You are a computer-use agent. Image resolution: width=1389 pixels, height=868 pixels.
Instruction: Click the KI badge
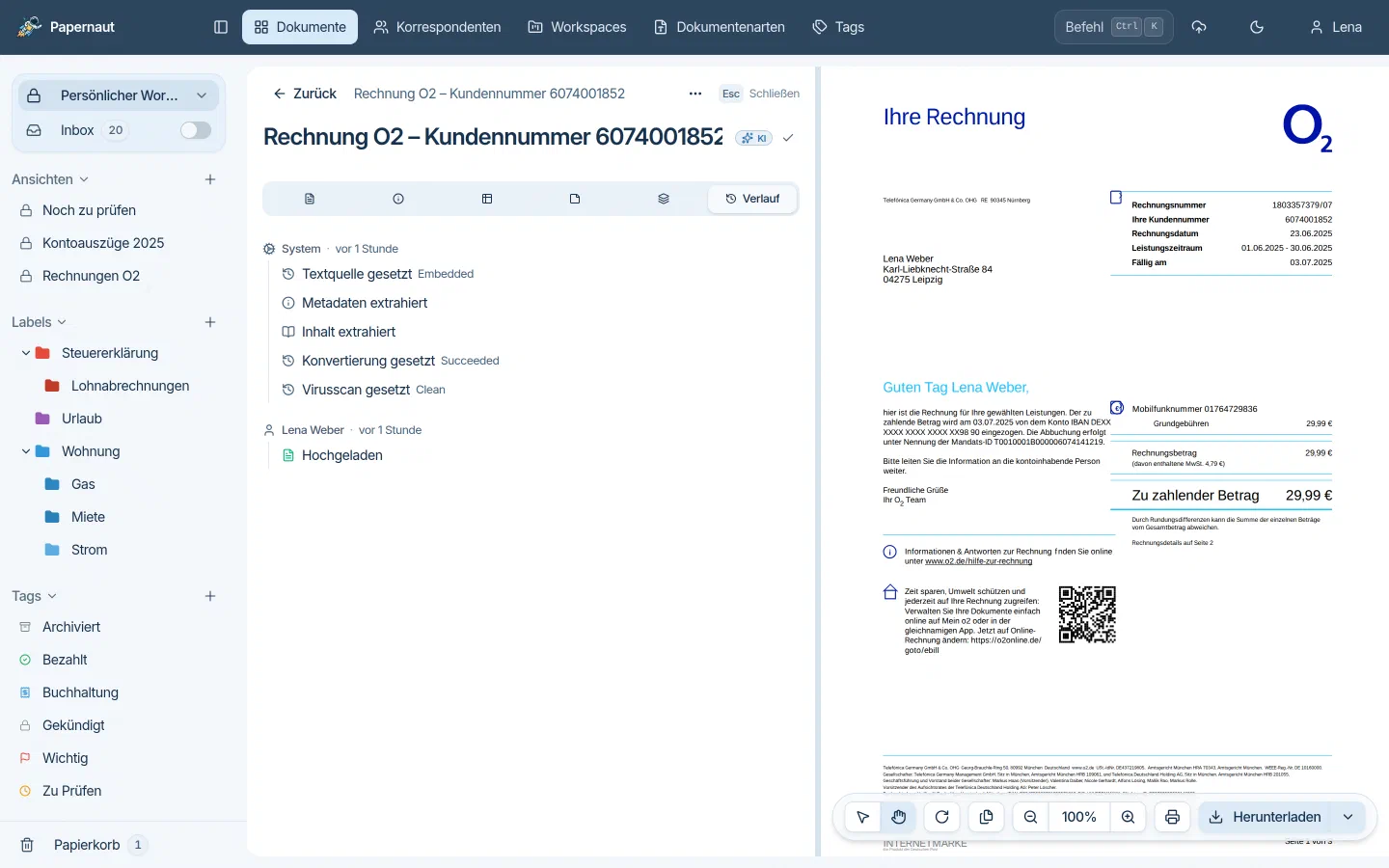pyautogui.click(x=754, y=138)
